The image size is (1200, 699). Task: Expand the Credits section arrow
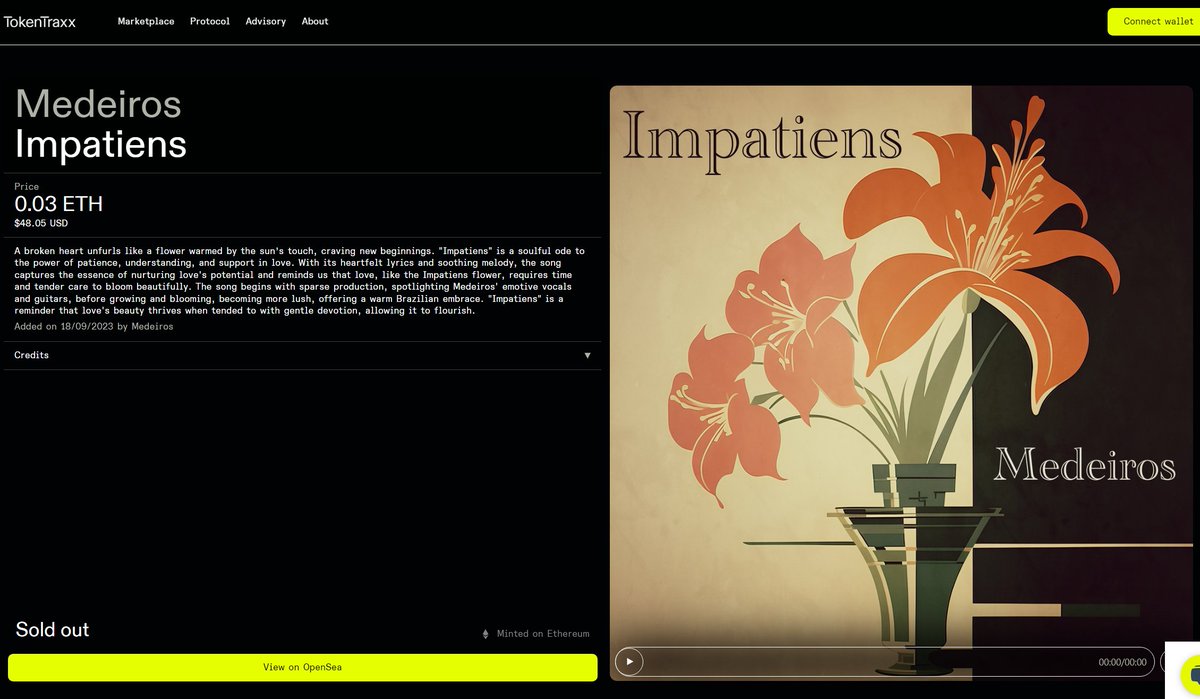pos(587,355)
